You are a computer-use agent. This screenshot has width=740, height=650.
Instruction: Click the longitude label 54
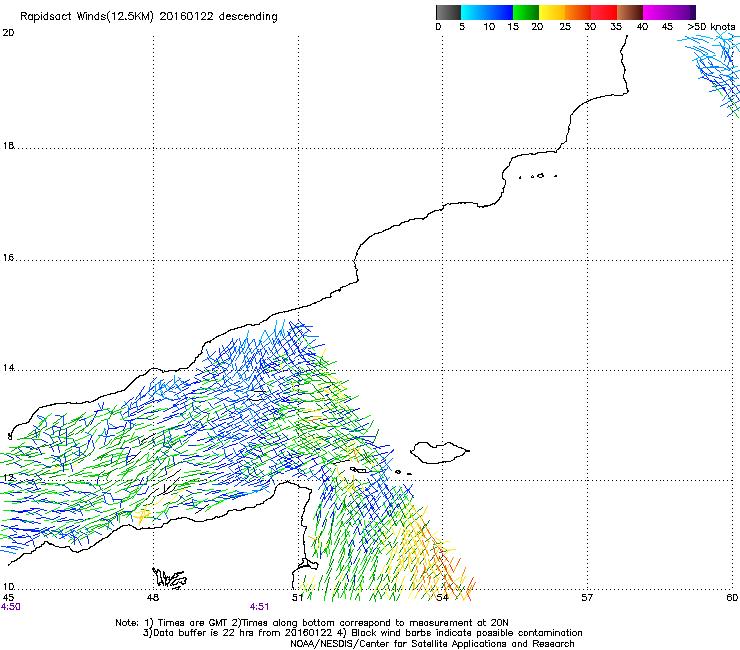click(442, 598)
